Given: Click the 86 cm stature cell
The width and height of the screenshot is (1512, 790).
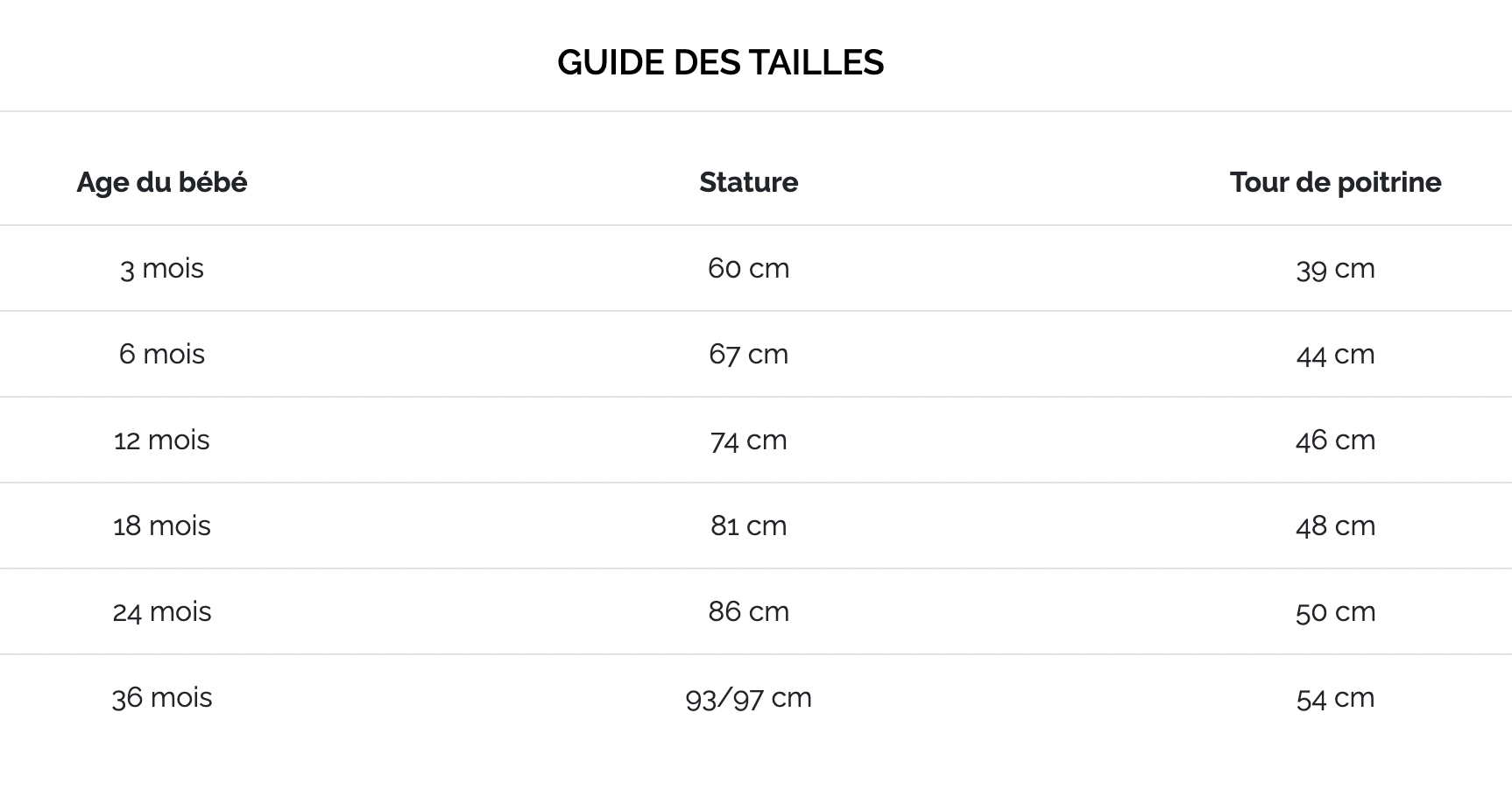Looking at the screenshot, I should tap(748, 611).
